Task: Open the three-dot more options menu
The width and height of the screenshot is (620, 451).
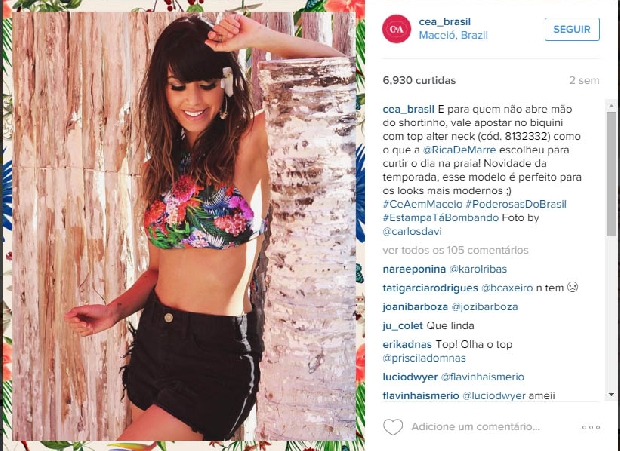Action: tap(591, 427)
